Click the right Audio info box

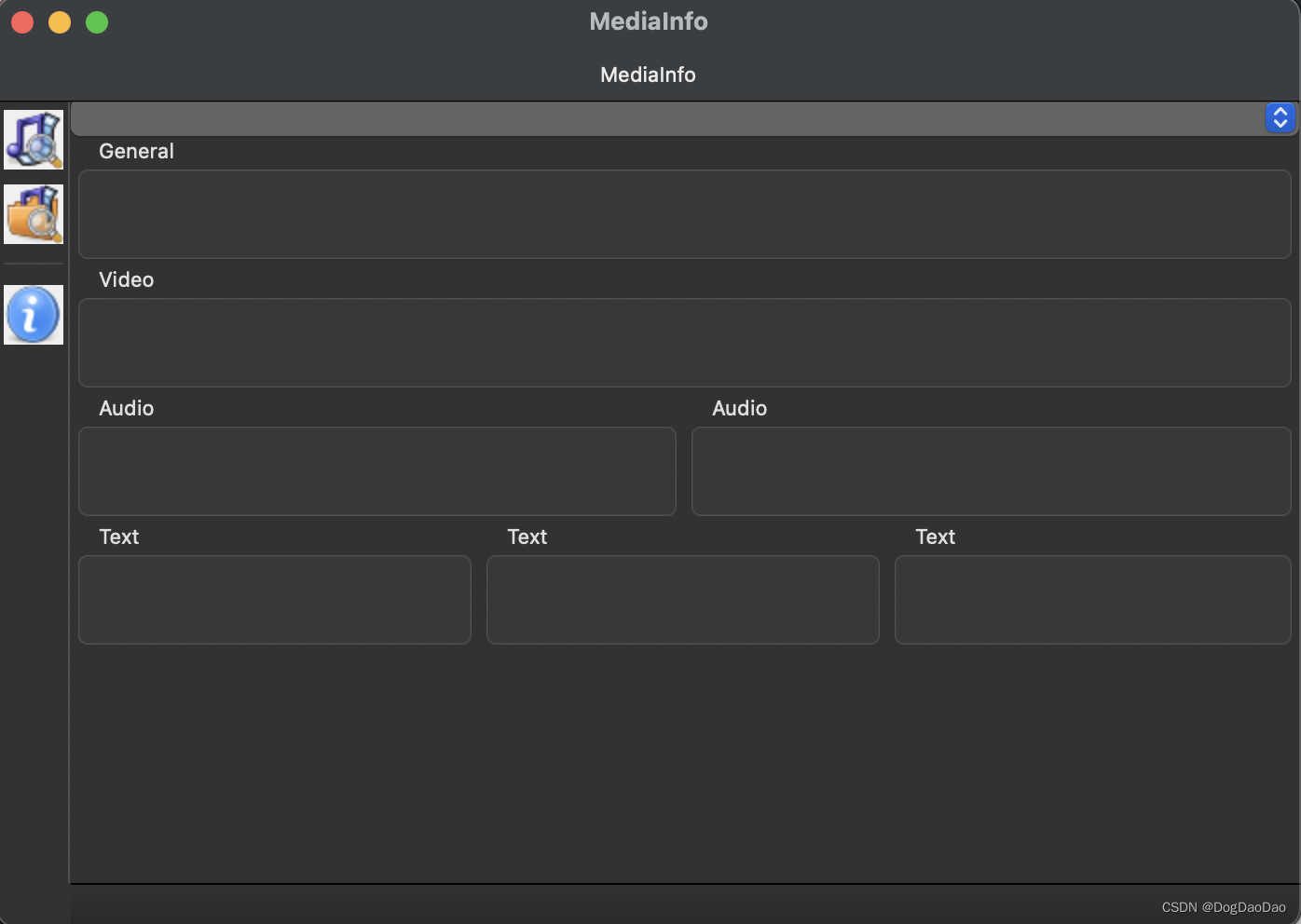coord(991,471)
